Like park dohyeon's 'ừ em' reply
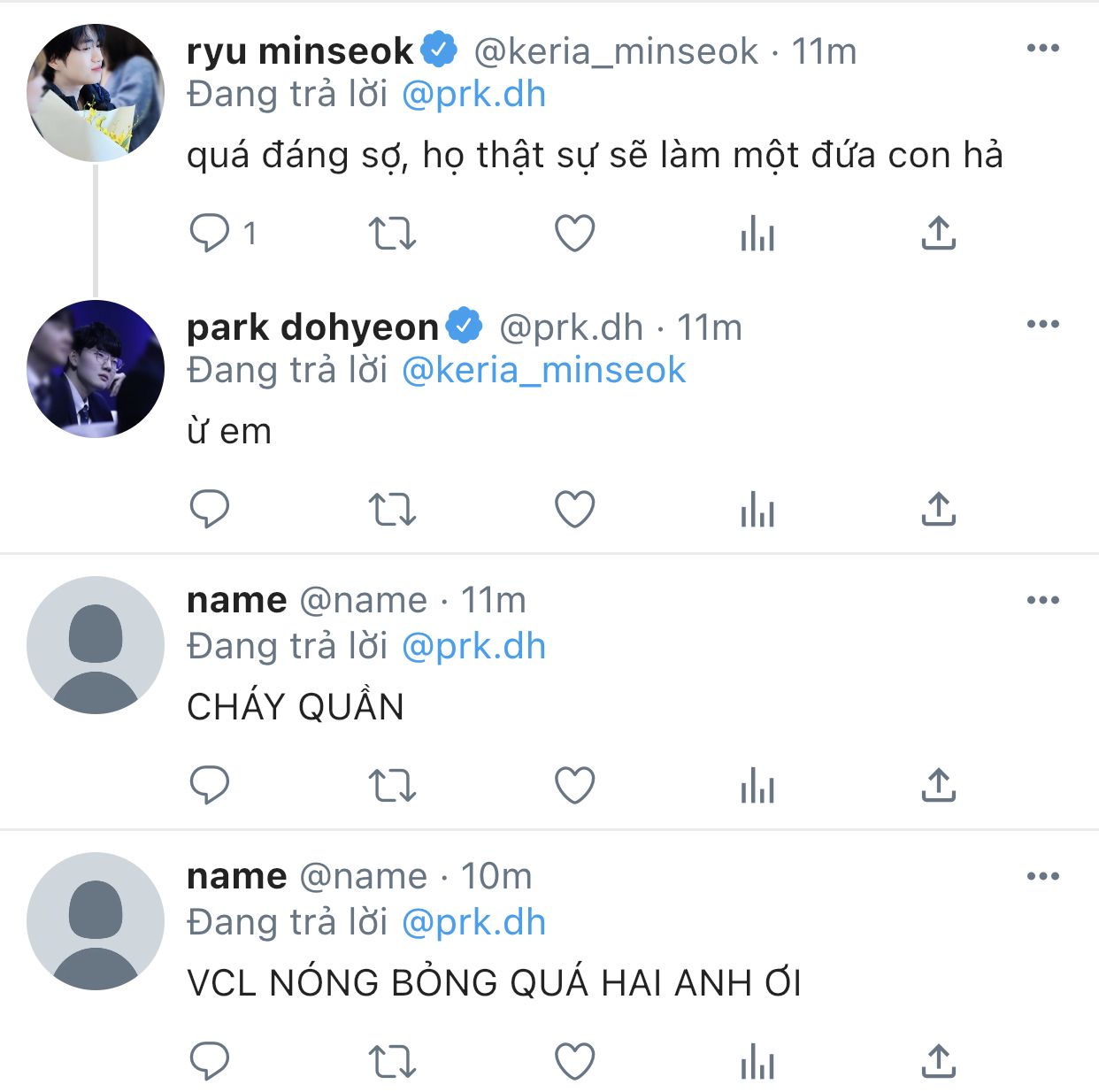The height and width of the screenshot is (1092, 1099). pyautogui.click(x=574, y=510)
